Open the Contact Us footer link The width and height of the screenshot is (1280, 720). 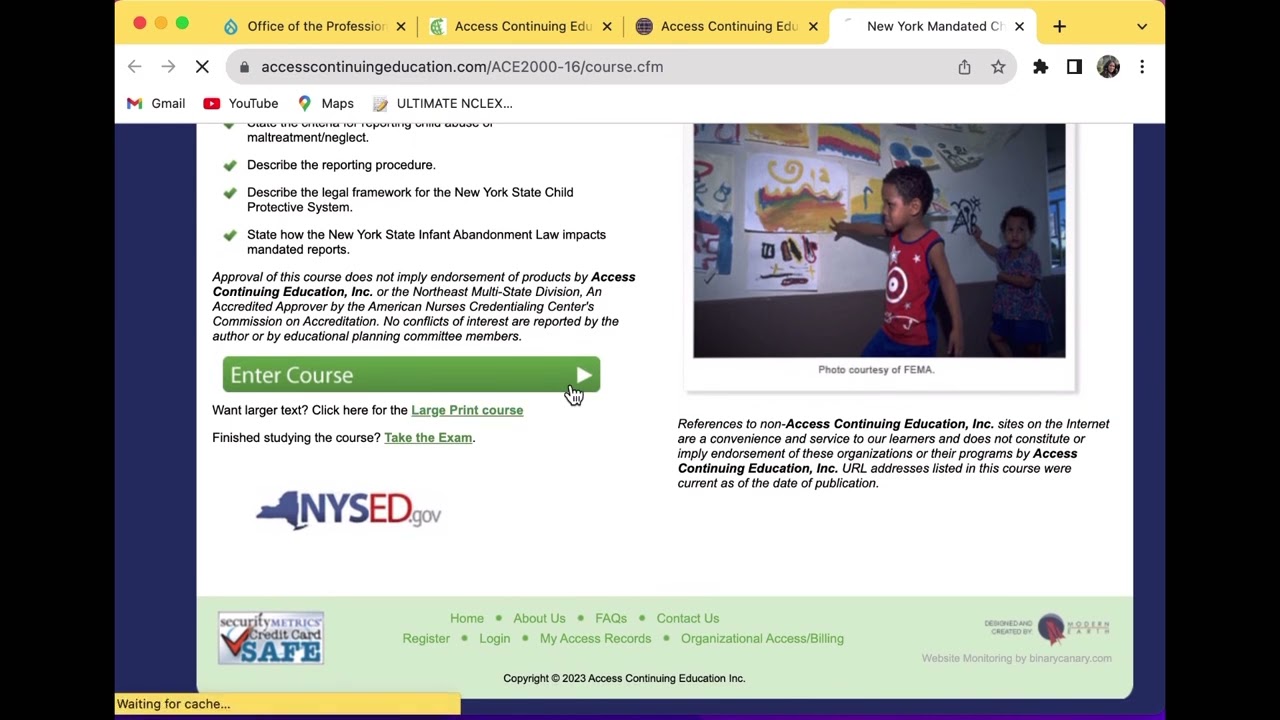[688, 618]
